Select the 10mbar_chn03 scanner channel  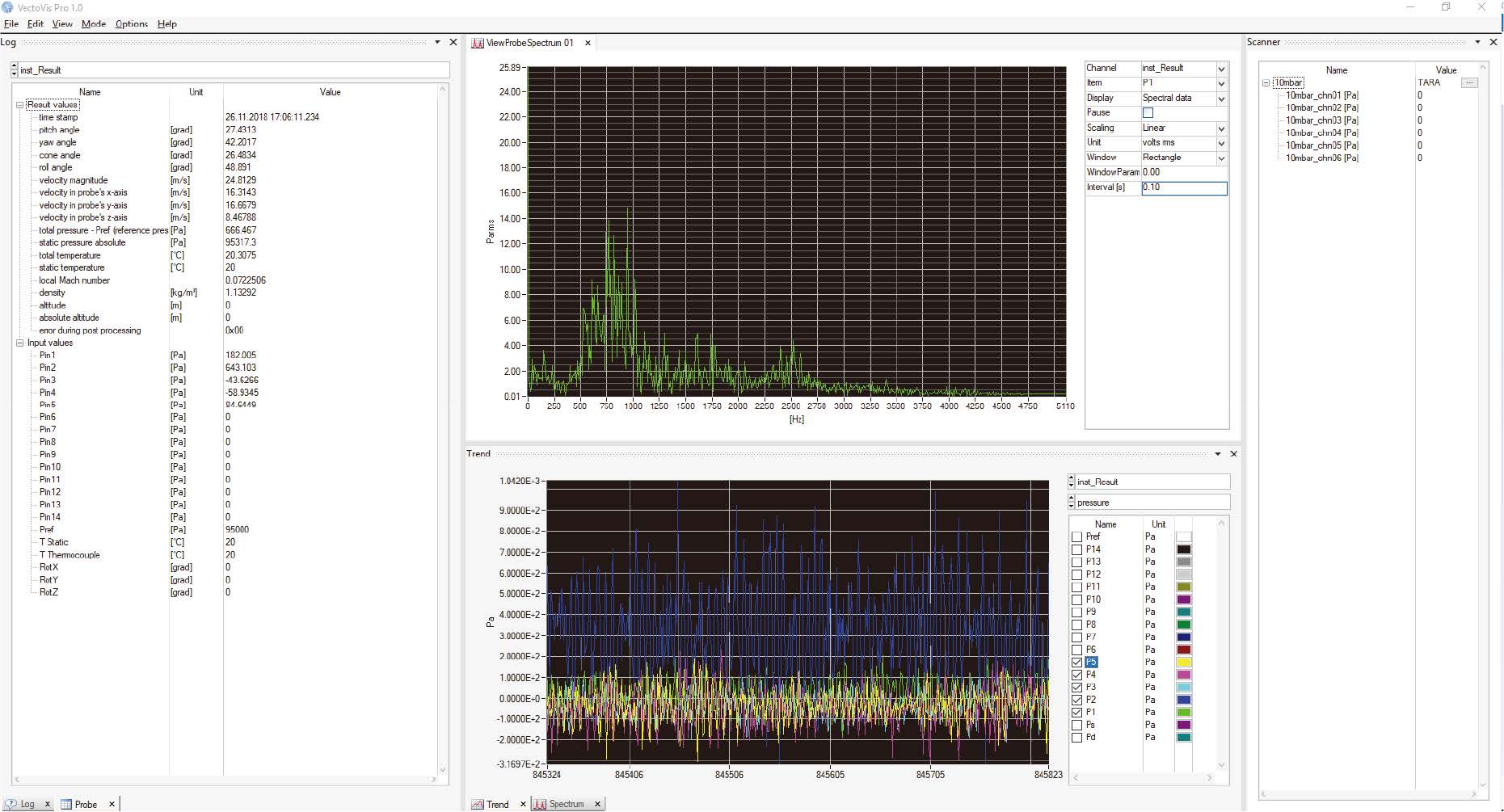[1321, 120]
